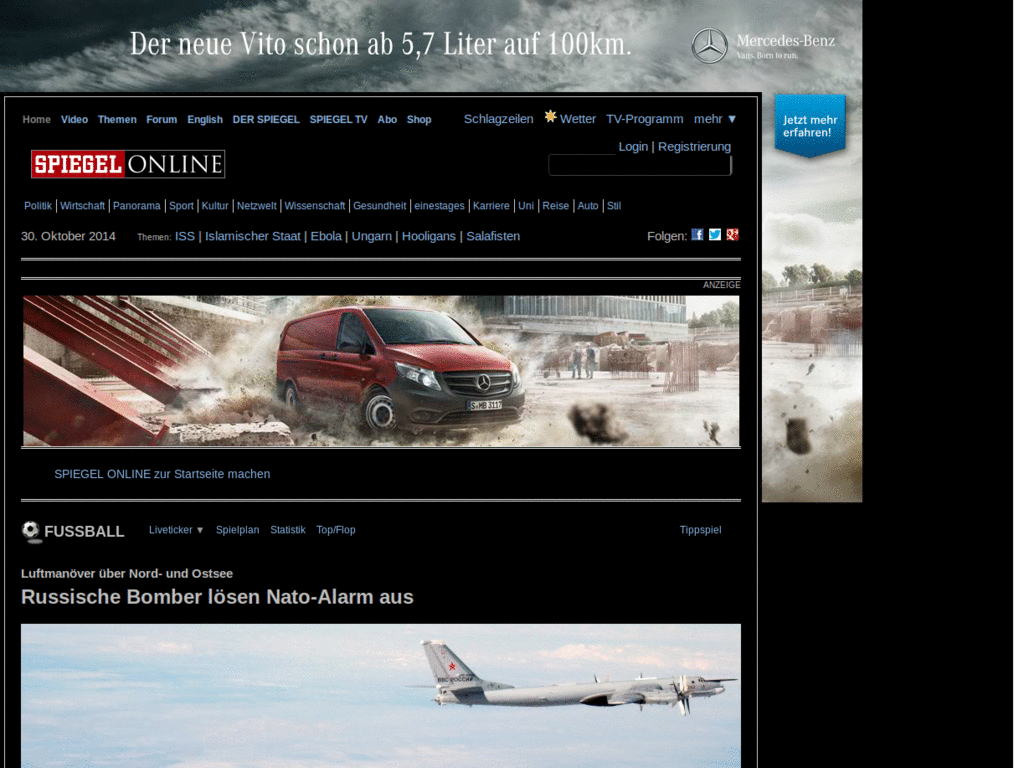Open the Video section
The width and height of the screenshot is (1024, 768).
pyautogui.click(x=74, y=120)
